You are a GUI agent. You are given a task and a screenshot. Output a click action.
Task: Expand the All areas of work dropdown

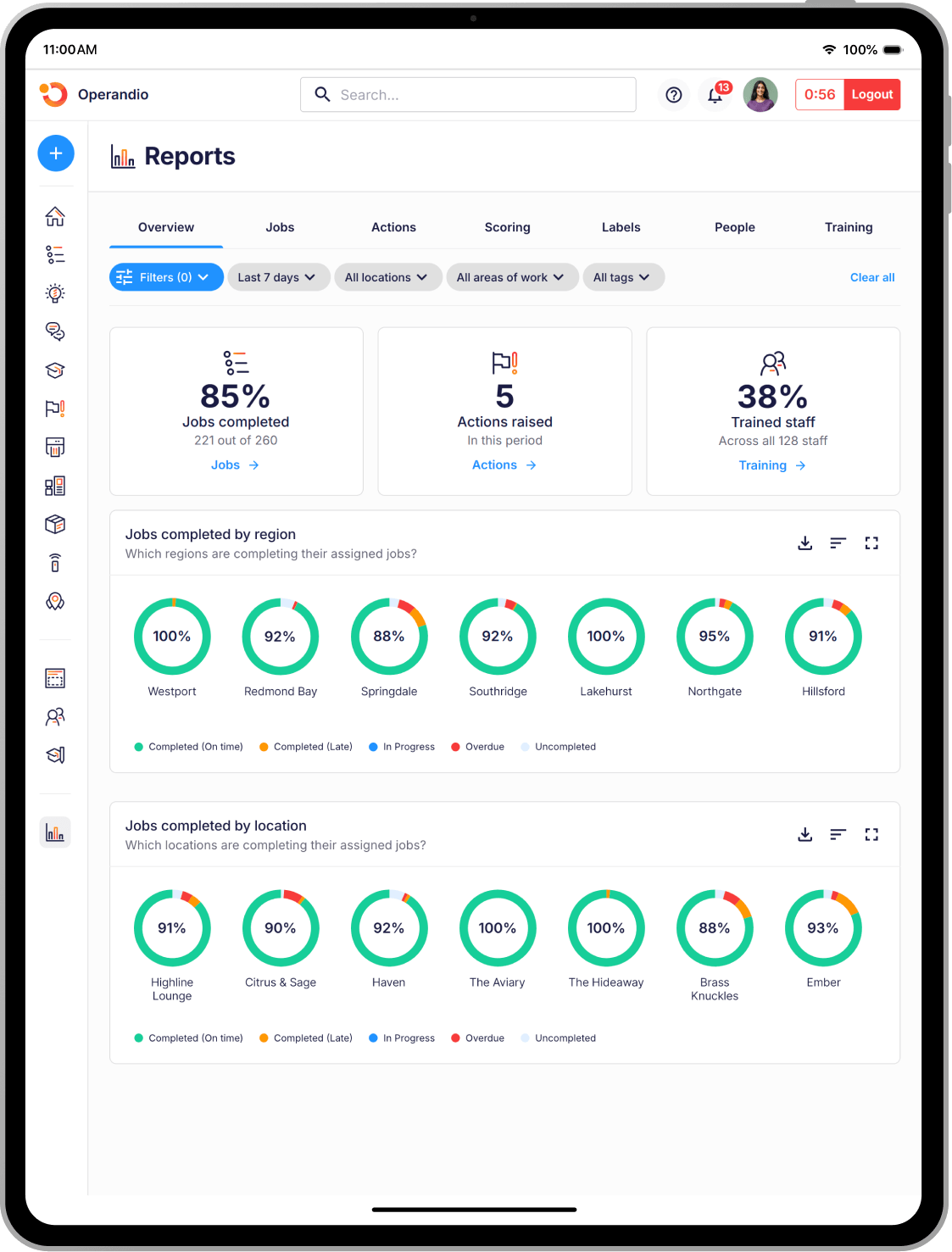511,277
